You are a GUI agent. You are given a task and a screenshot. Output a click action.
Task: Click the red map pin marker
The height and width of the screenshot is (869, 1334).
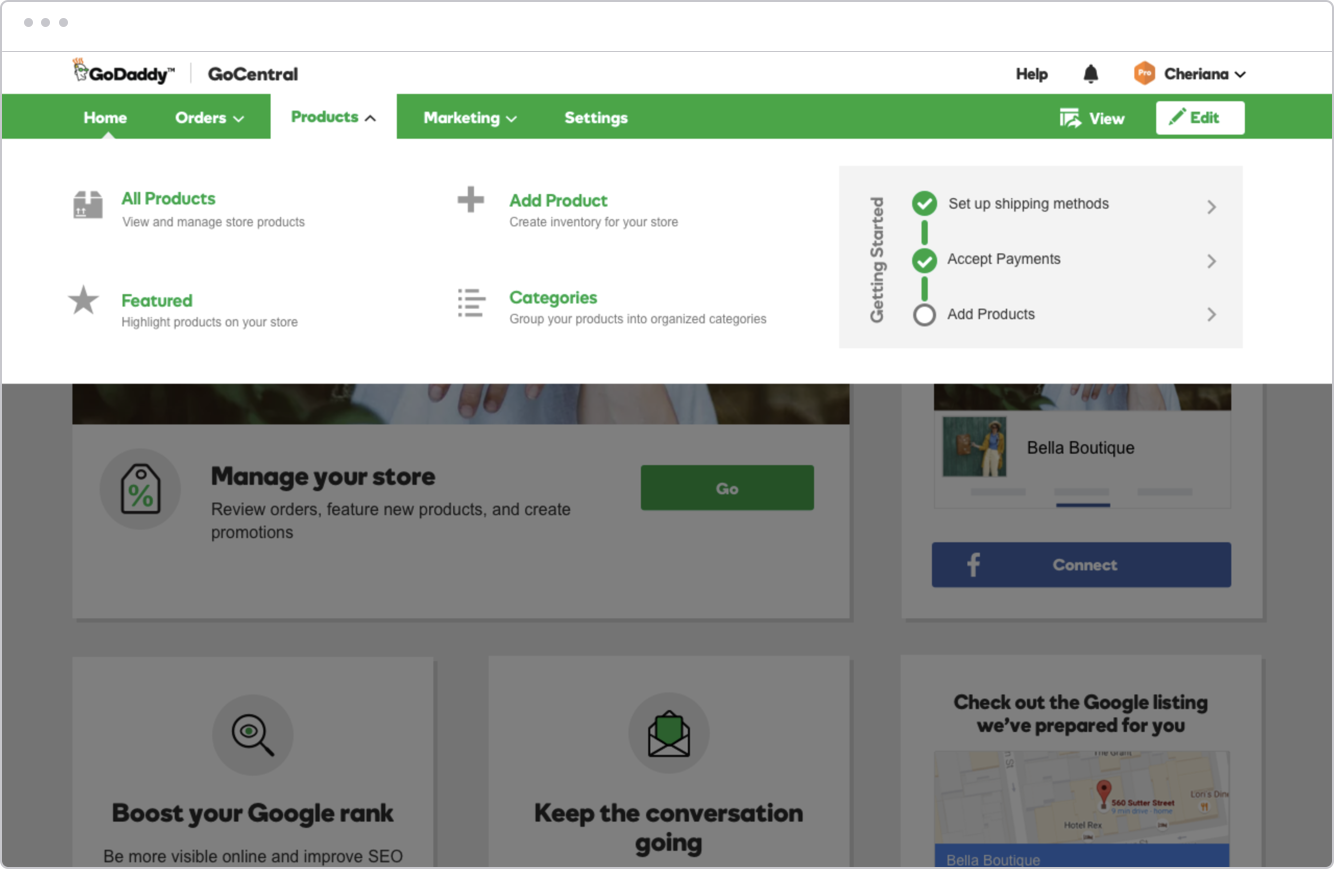pyautogui.click(x=1104, y=794)
